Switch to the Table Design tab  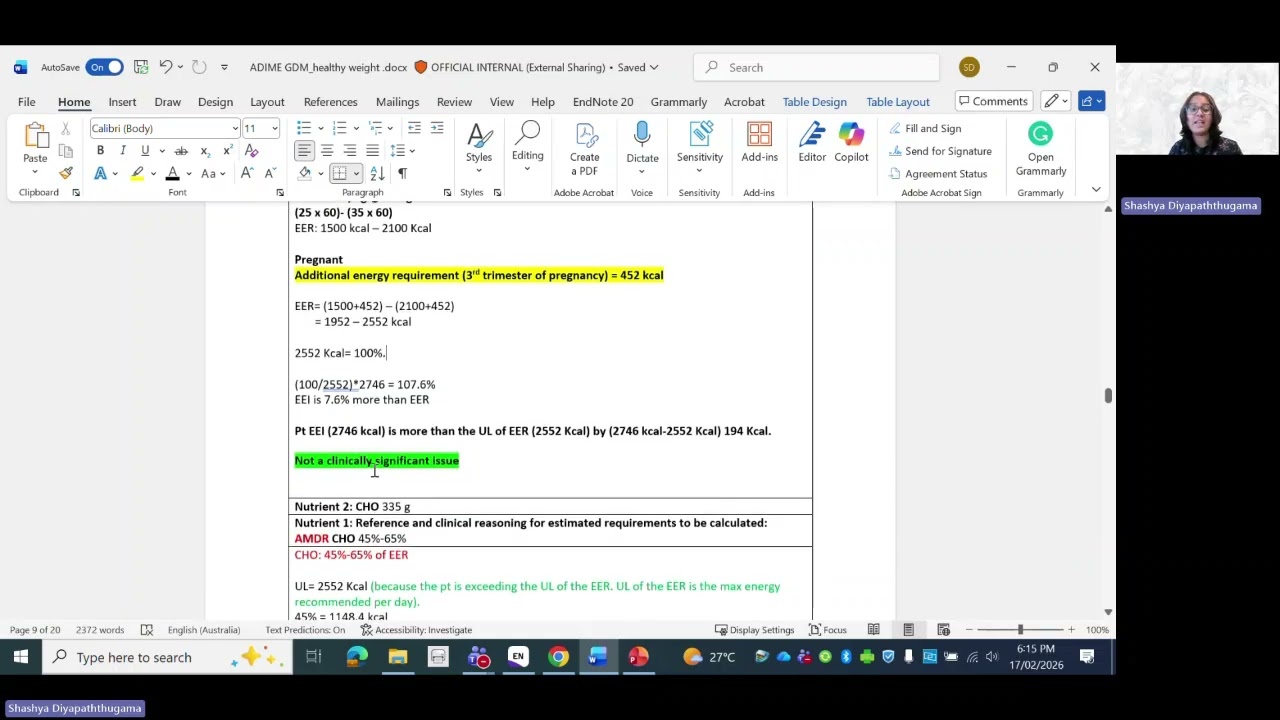pos(814,101)
